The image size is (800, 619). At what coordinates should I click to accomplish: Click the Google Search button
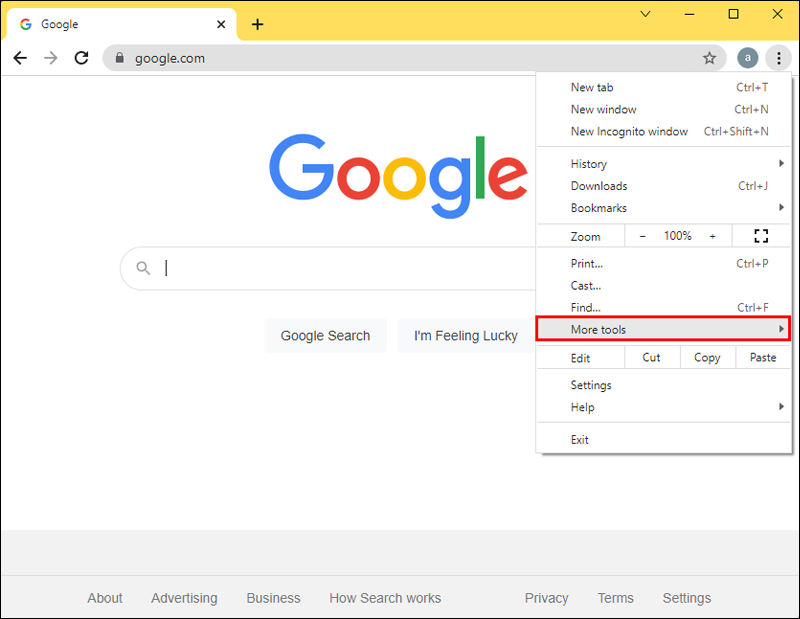[326, 336]
